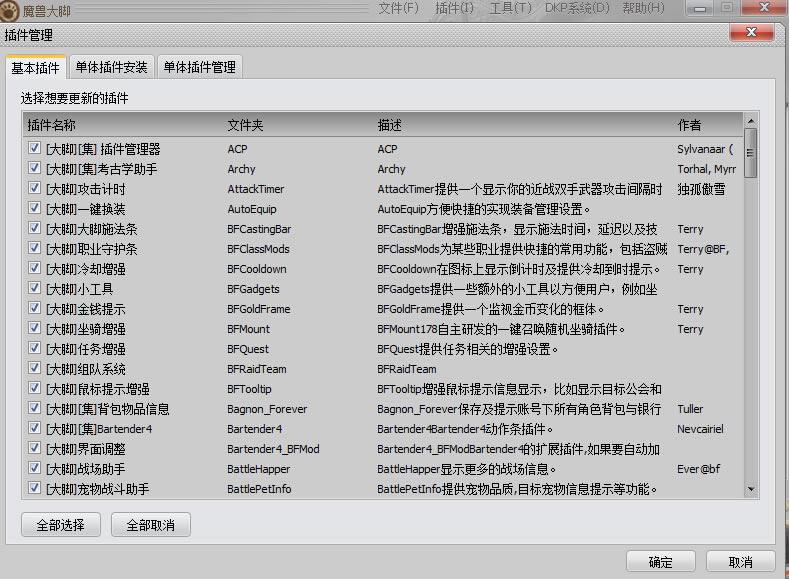Open the 插件(I) menu
This screenshot has width=789, height=579.
(454, 8)
